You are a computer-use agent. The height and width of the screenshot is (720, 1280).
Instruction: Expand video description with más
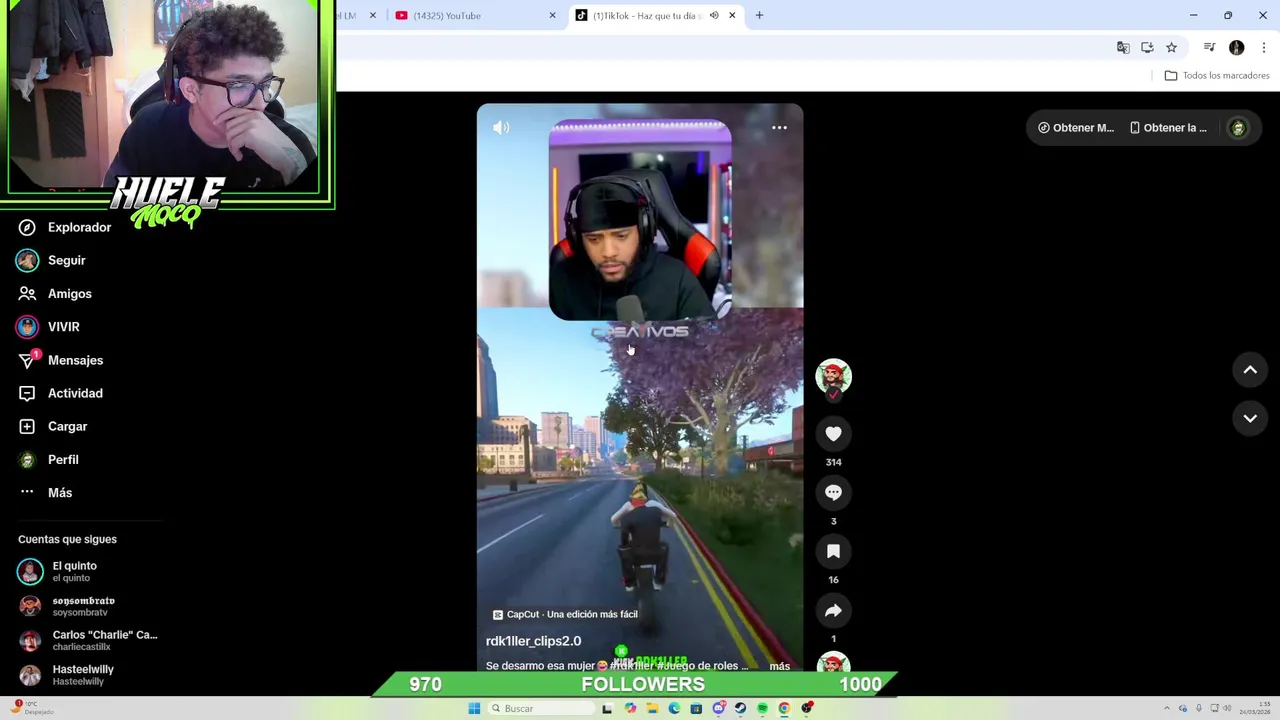(x=780, y=666)
